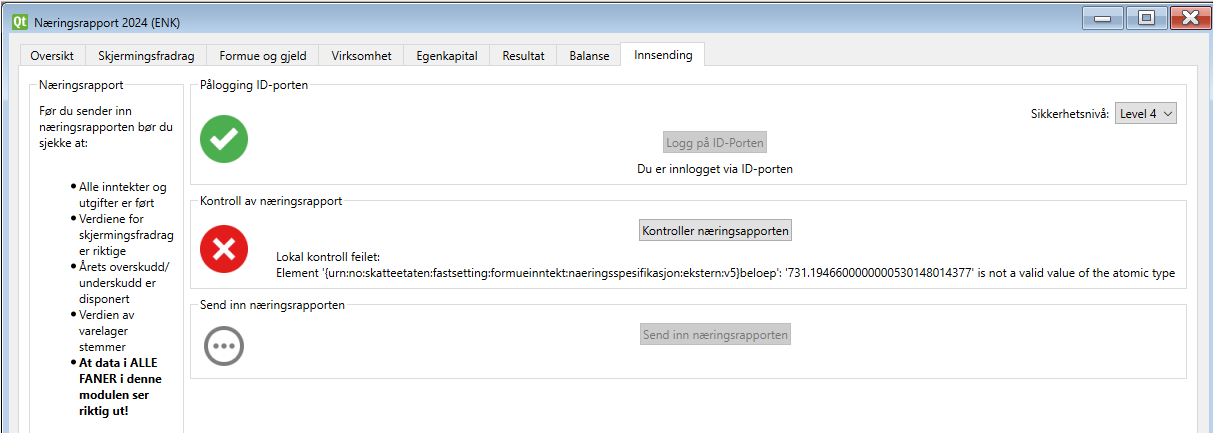
Task: Close the Næringsrapport 2024 window
Action: [x=1188, y=17]
